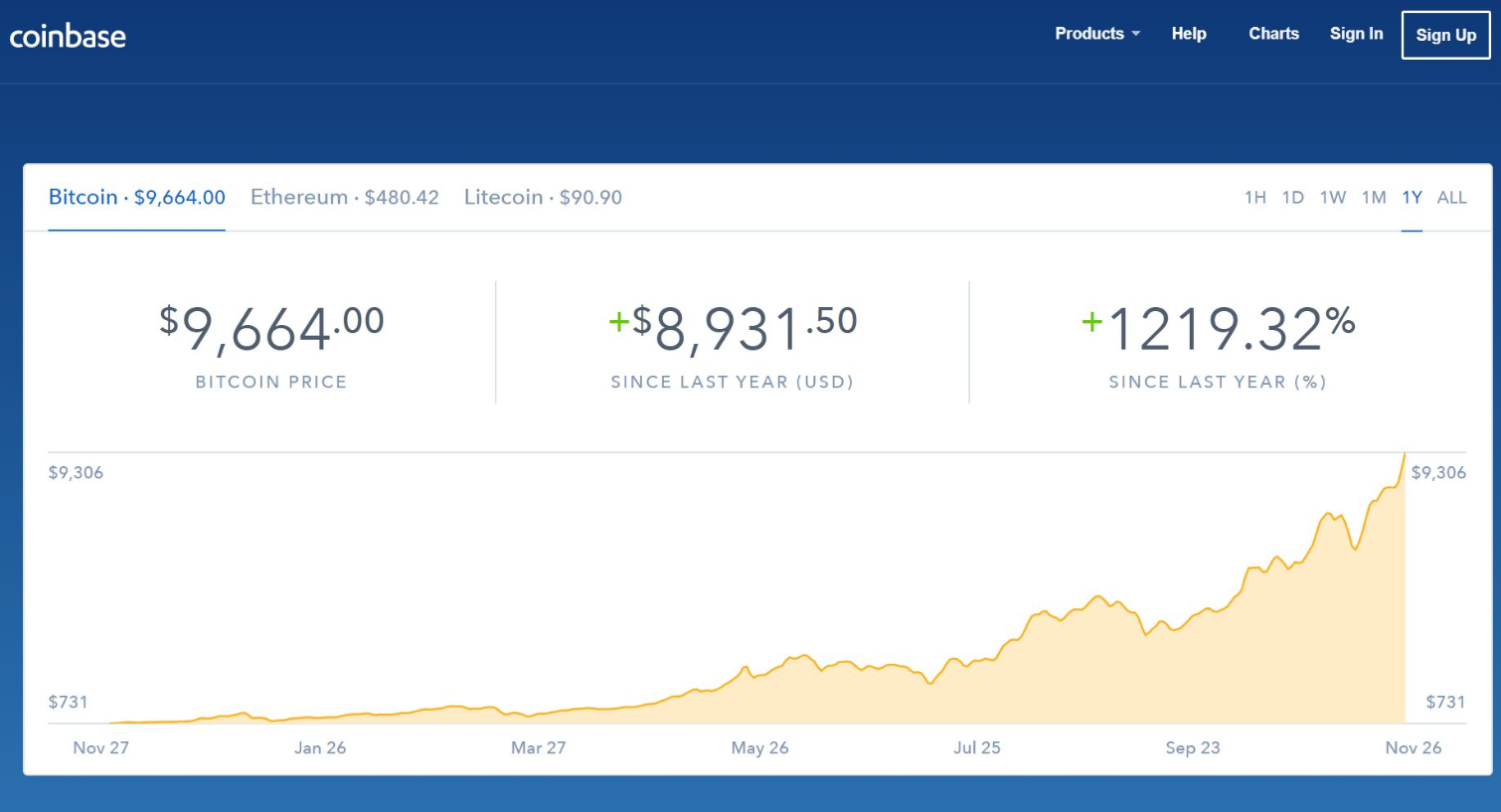Click the May 26 date label
This screenshot has width=1501, height=812.
[x=759, y=747]
